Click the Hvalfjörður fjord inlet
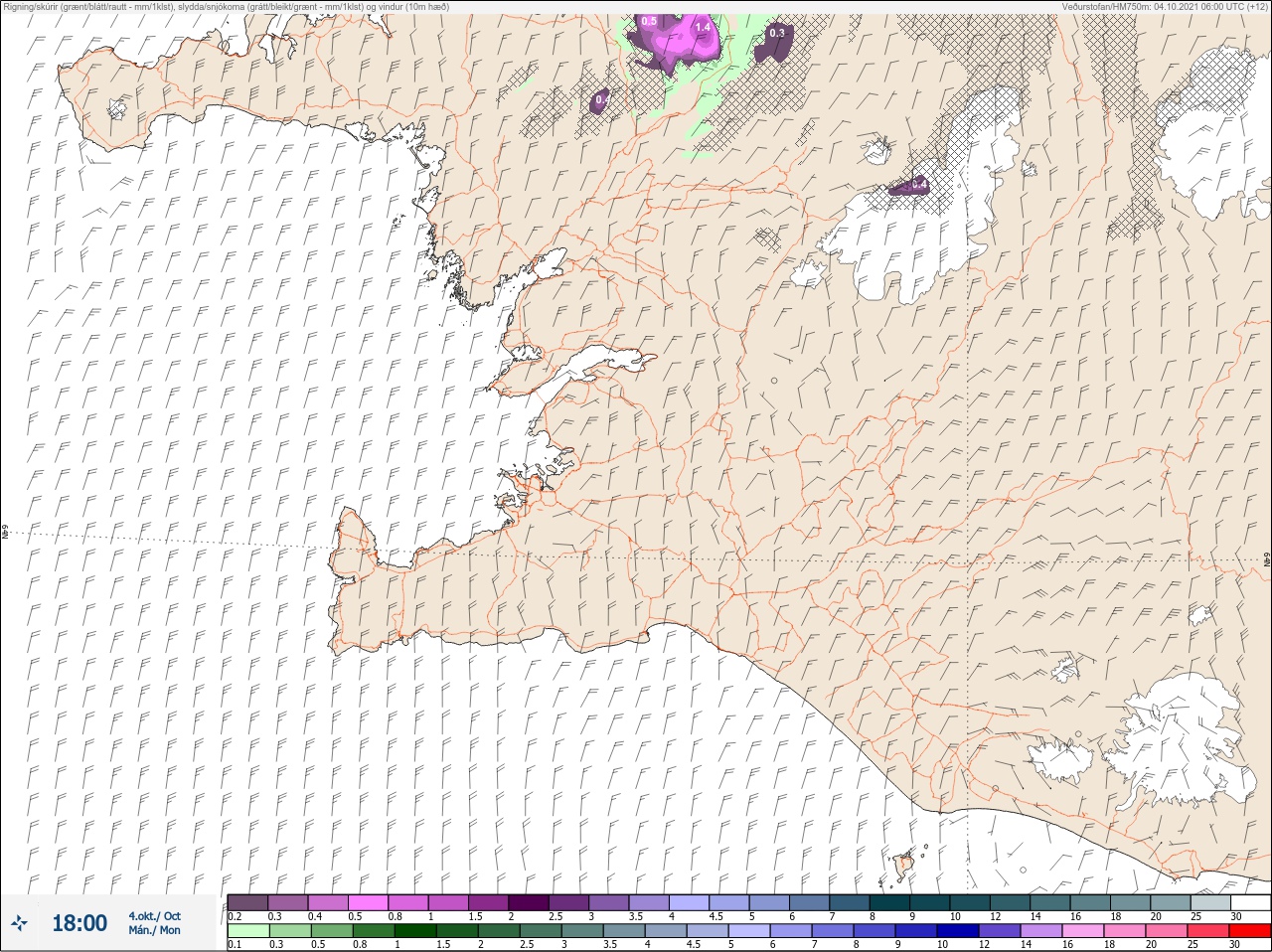1272x952 pixels. click(x=594, y=364)
